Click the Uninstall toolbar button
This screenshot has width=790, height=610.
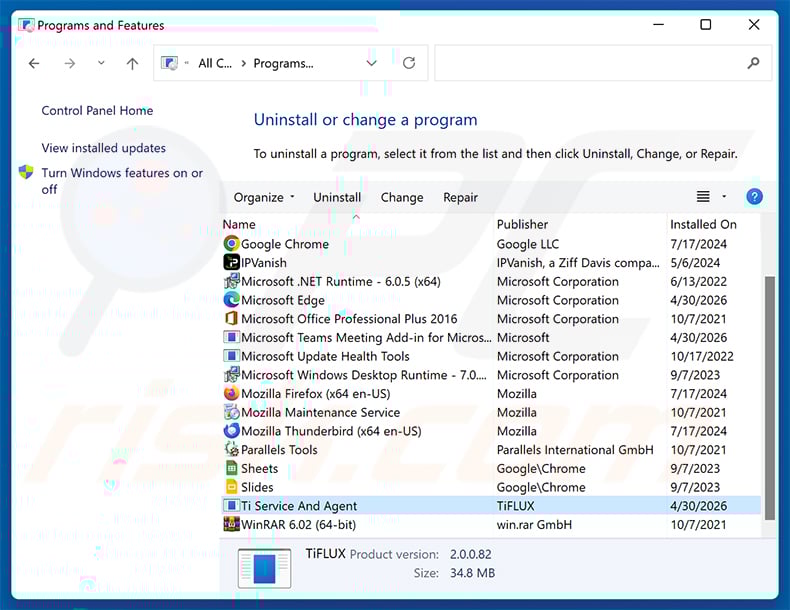(x=337, y=197)
